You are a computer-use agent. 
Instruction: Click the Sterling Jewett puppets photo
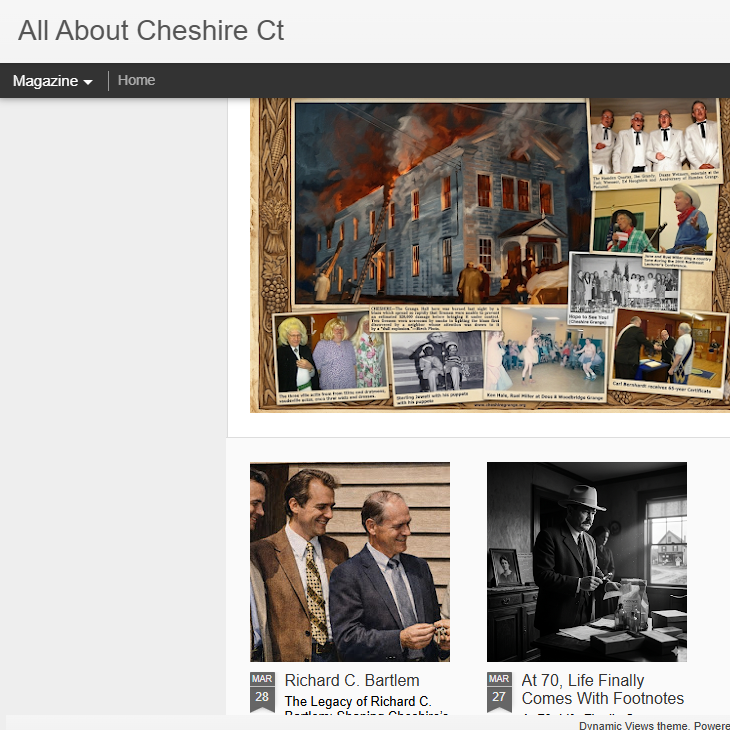tap(437, 367)
